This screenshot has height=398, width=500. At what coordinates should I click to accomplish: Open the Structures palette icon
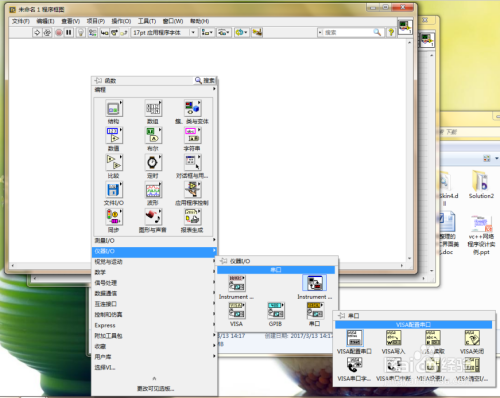[114, 109]
